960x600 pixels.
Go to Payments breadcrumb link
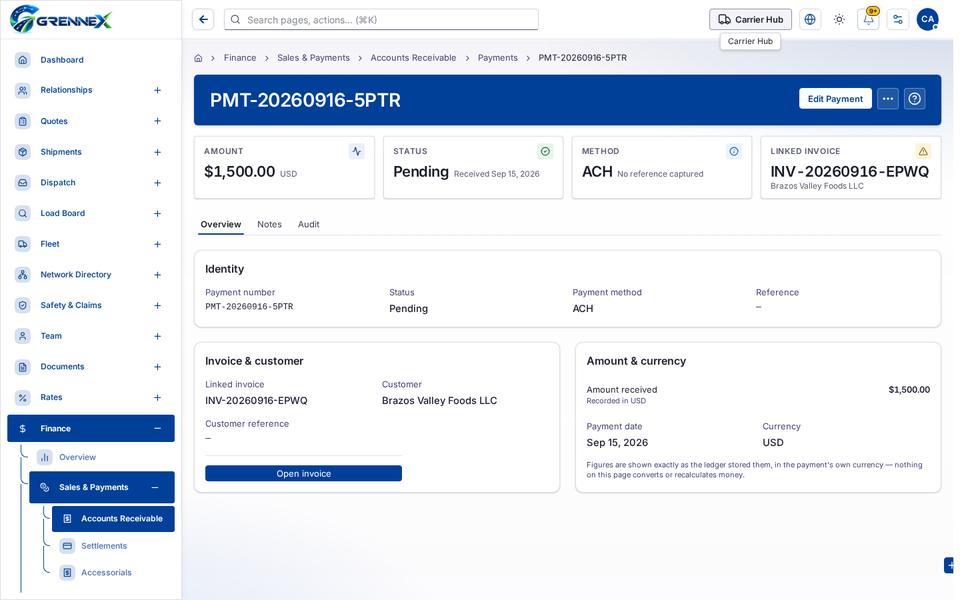(498, 58)
